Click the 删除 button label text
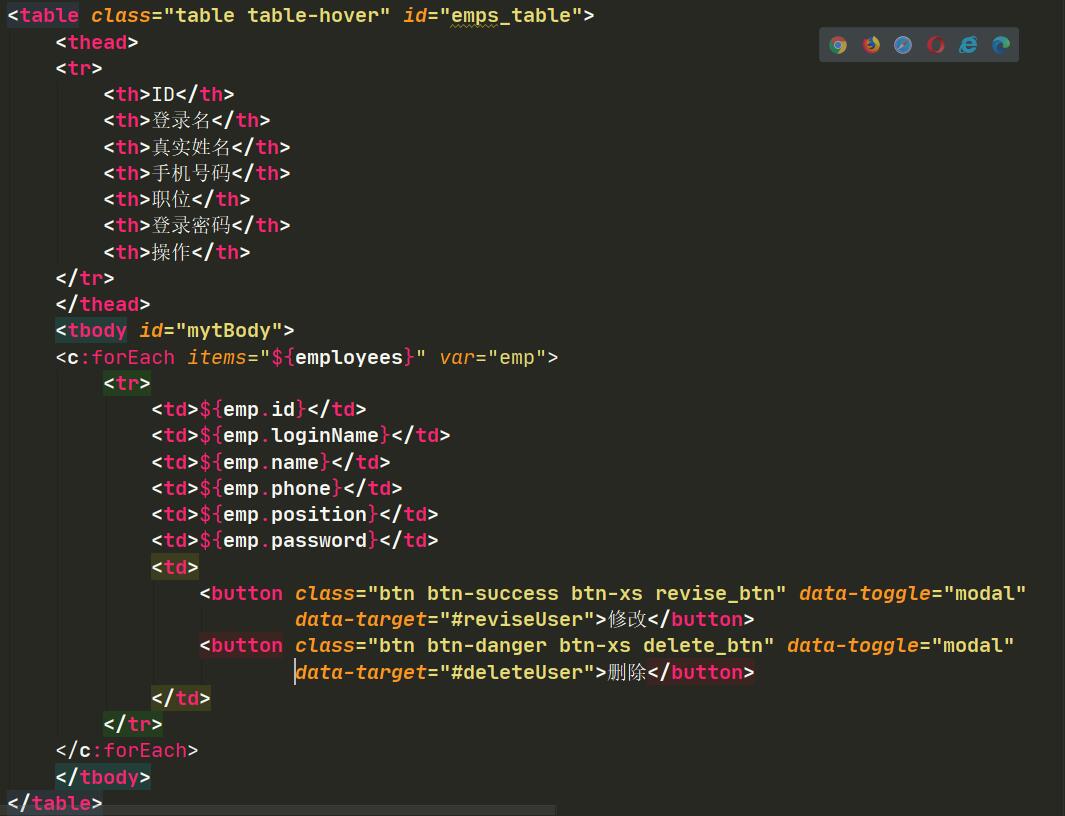Image resolution: width=1065 pixels, height=816 pixels. (627, 672)
